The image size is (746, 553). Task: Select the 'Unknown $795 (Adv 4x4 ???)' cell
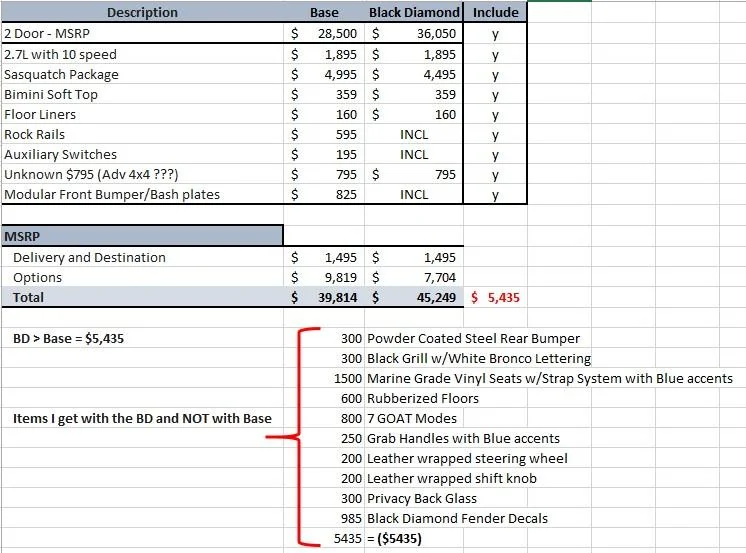pos(142,174)
